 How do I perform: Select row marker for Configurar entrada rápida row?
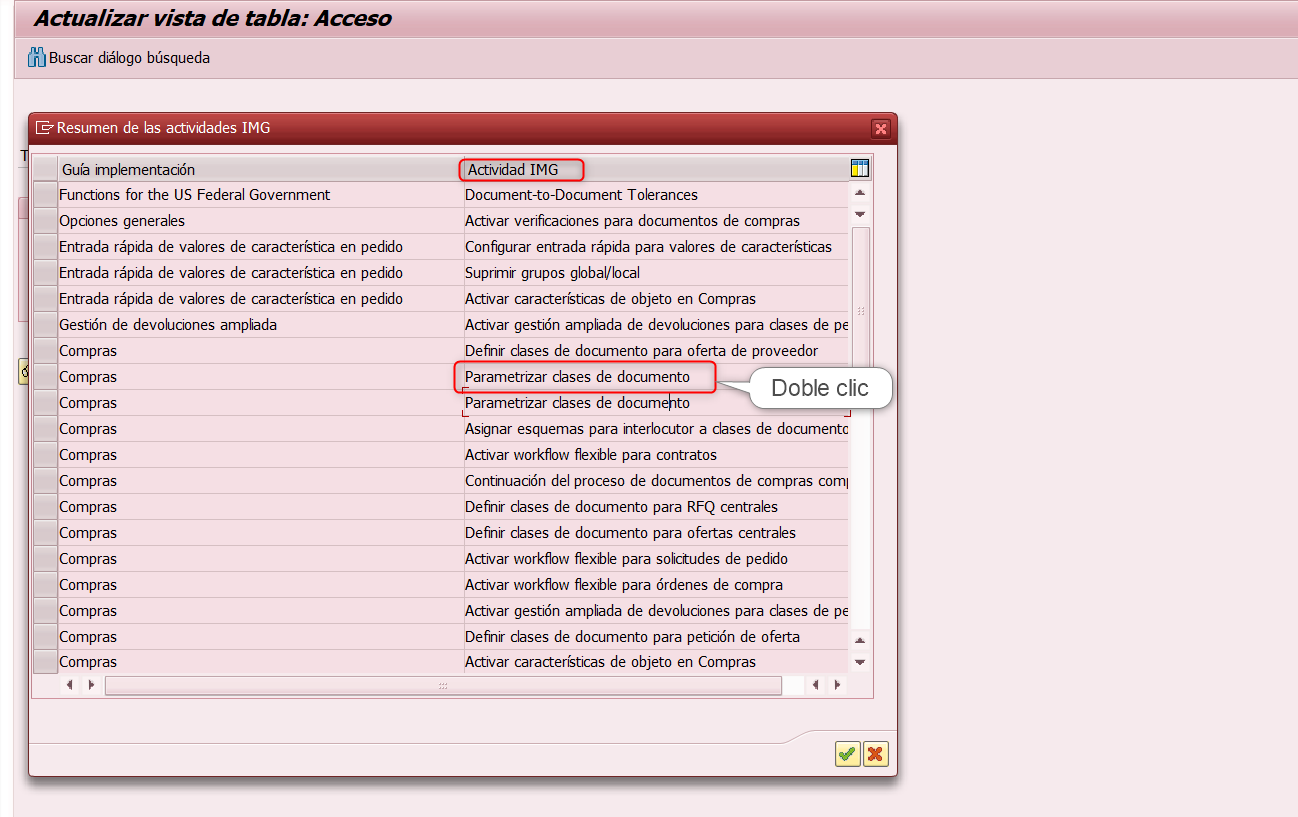[x=45, y=247]
